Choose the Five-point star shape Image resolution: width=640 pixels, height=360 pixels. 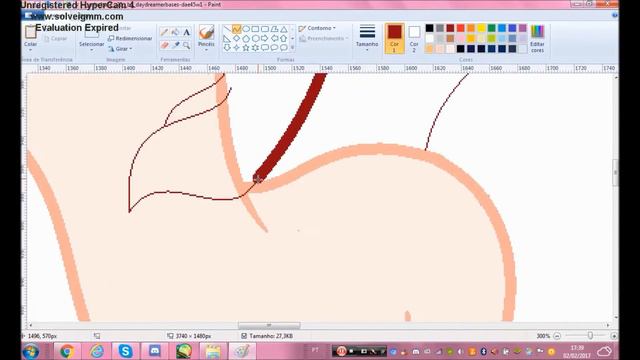246,48
